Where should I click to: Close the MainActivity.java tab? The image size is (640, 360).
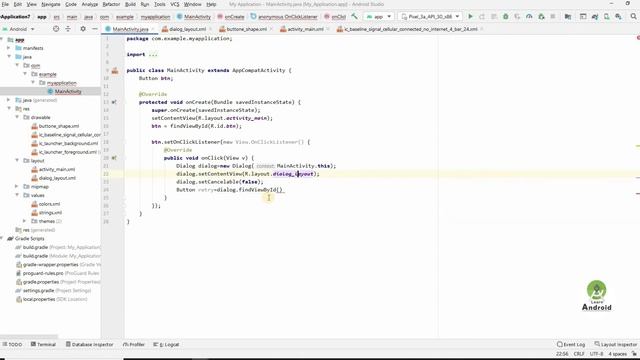coord(153,29)
